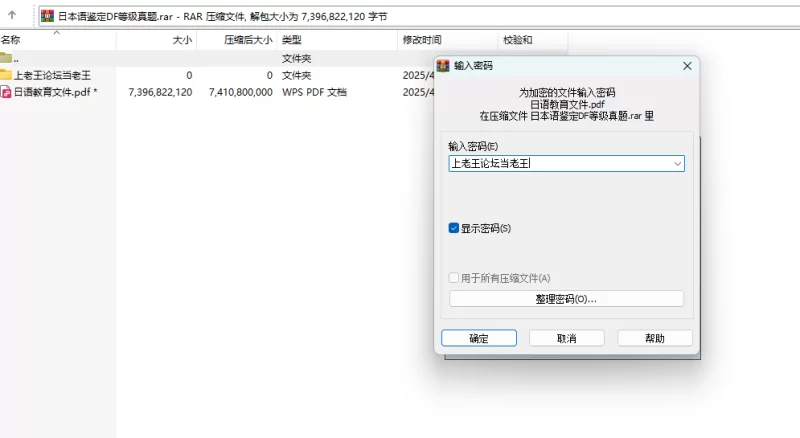
Task: Click the 整理密码(O)... button
Action: coord(566,299)
